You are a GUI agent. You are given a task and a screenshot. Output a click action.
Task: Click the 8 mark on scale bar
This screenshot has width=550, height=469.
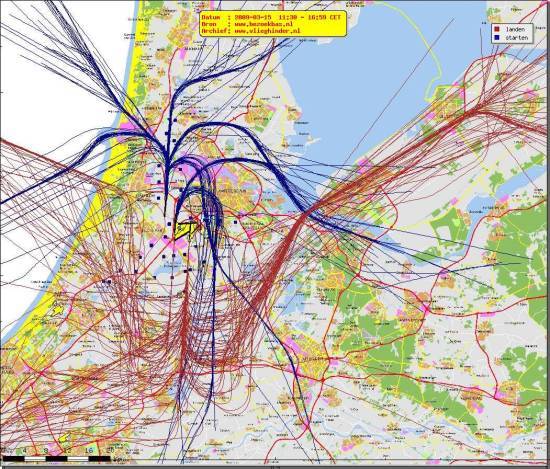click(46, 450)
